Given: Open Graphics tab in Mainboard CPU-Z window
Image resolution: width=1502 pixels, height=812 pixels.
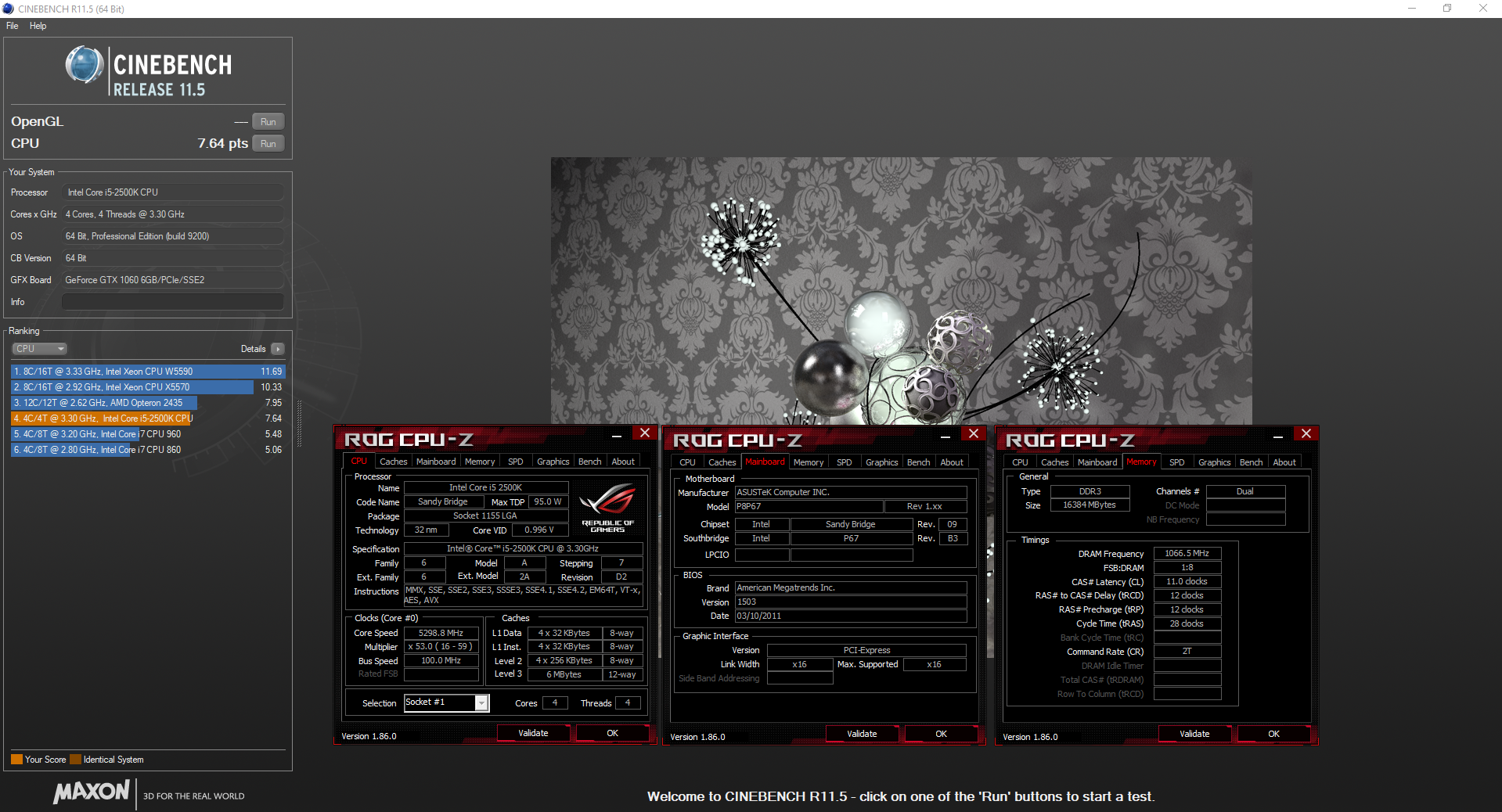Looking at the screenshot, I should [x=881, y=462].
